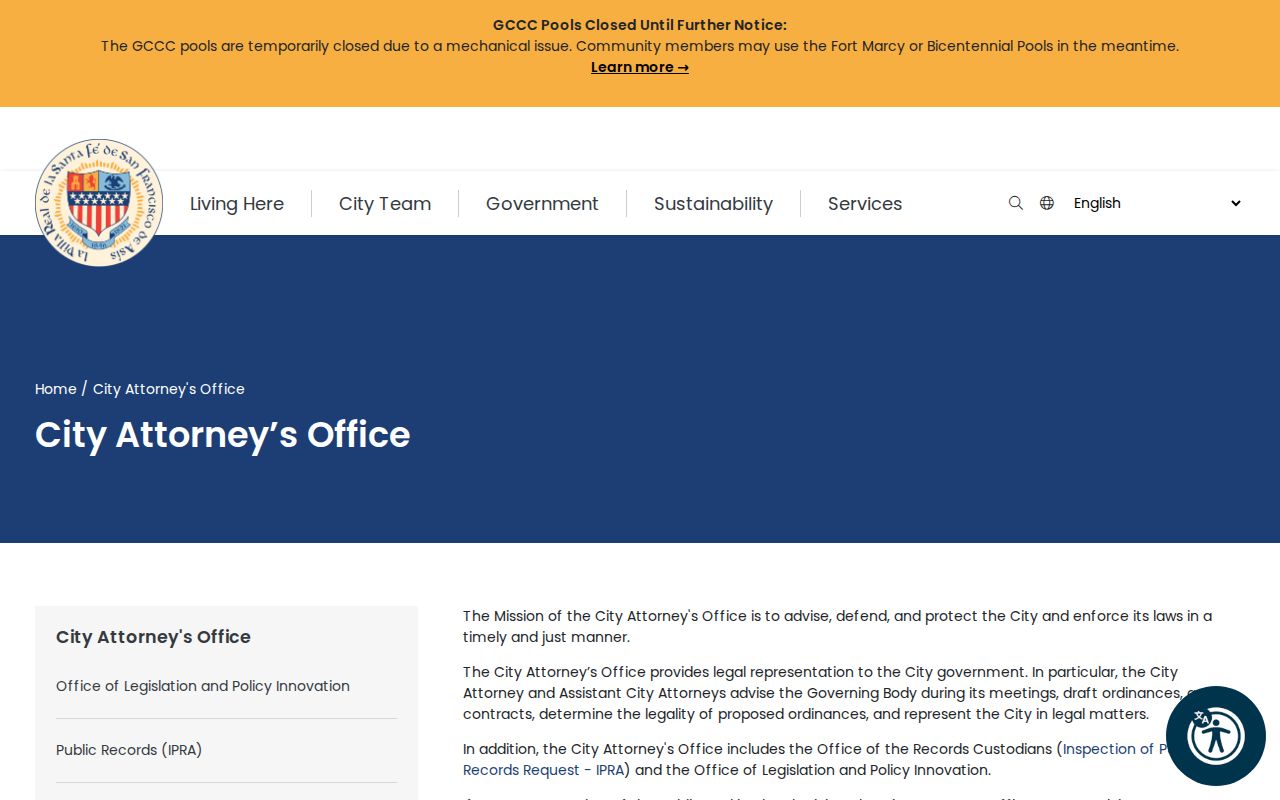Open the accessibility widget button
Viewport: 1280px width, 800px height.
(1216, 736)
